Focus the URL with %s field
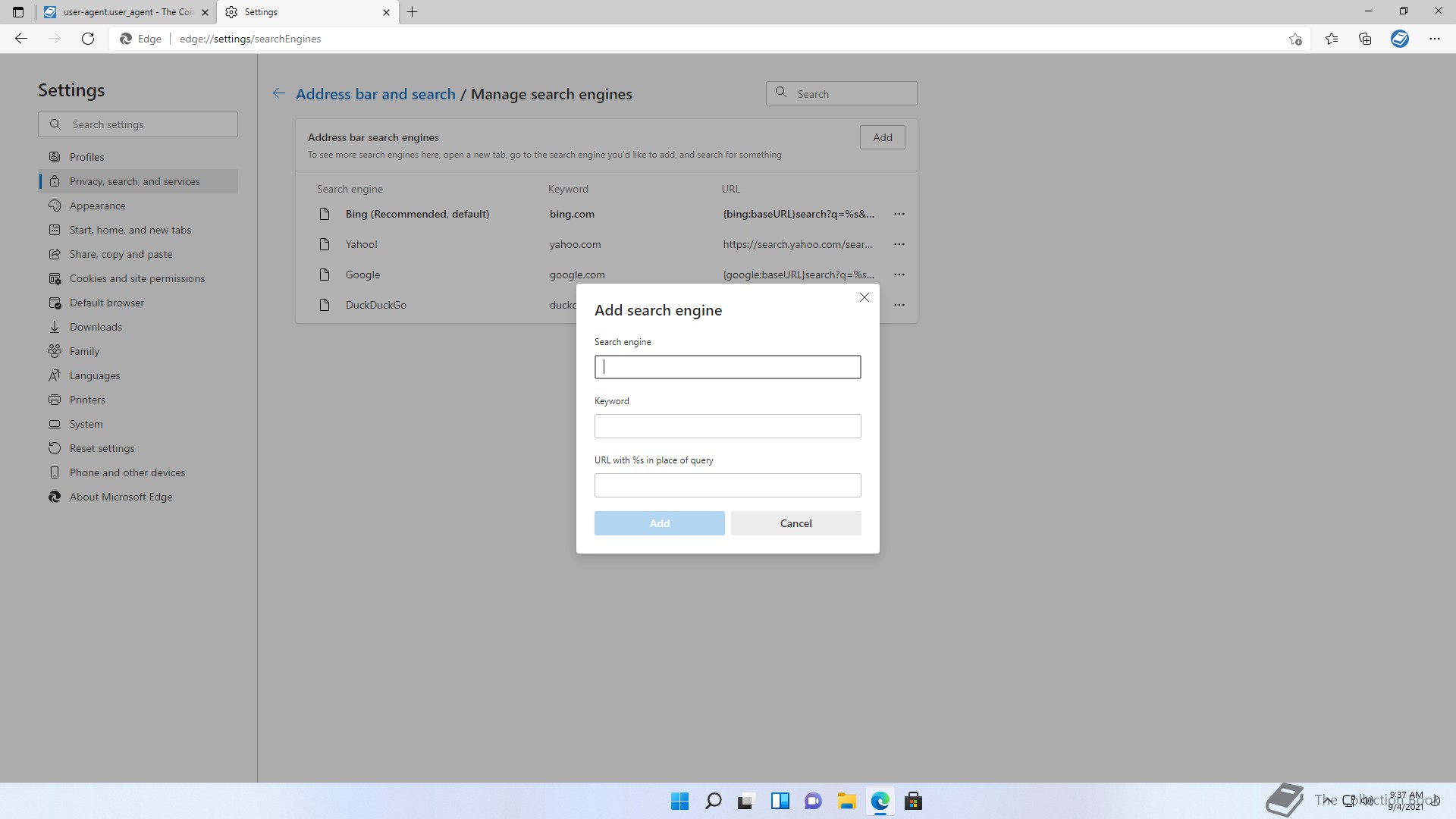Viewport: 1456px width, 819px height. coord(727,485)
